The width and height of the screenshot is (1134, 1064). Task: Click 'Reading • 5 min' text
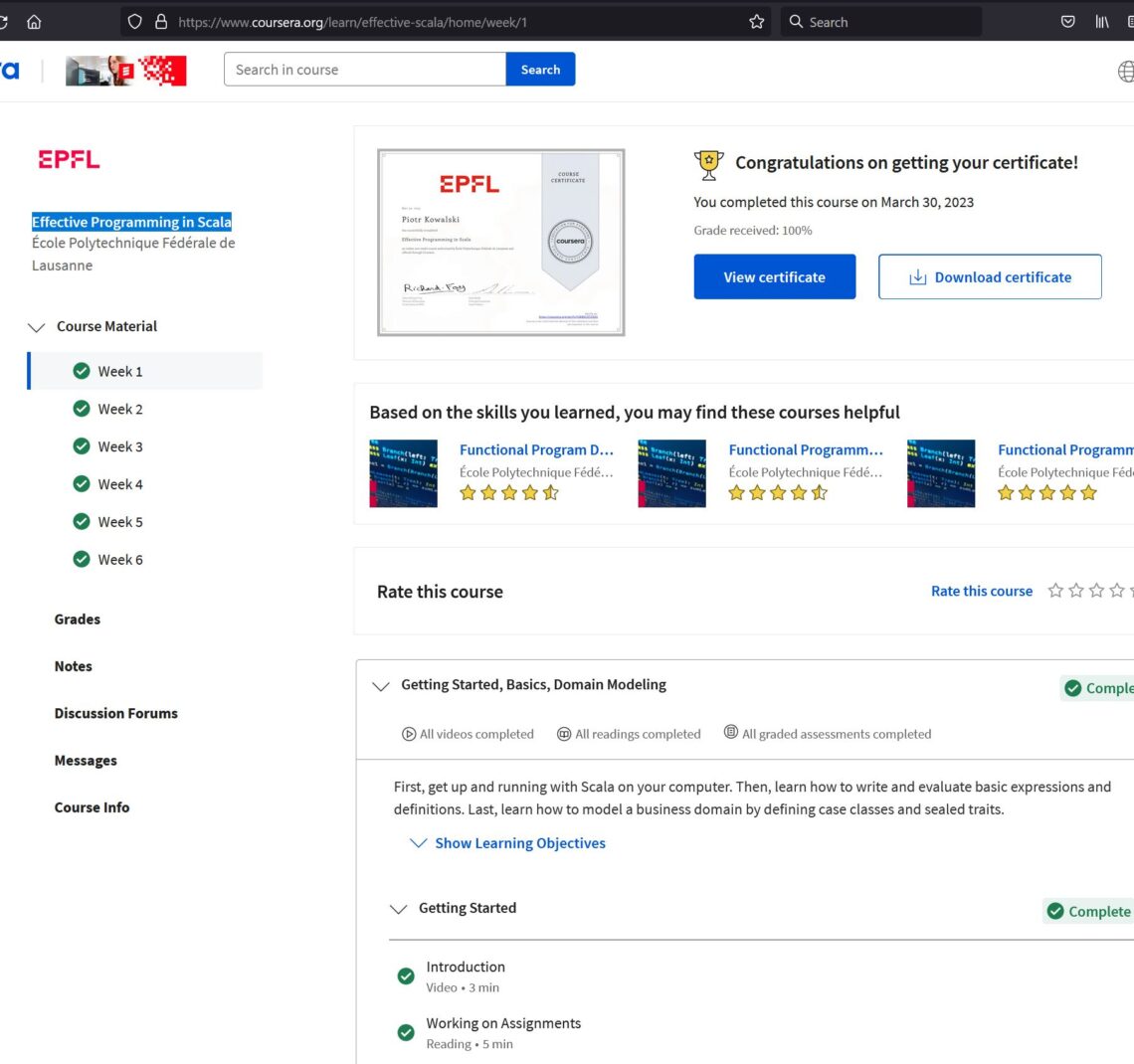coord(470,1044)
